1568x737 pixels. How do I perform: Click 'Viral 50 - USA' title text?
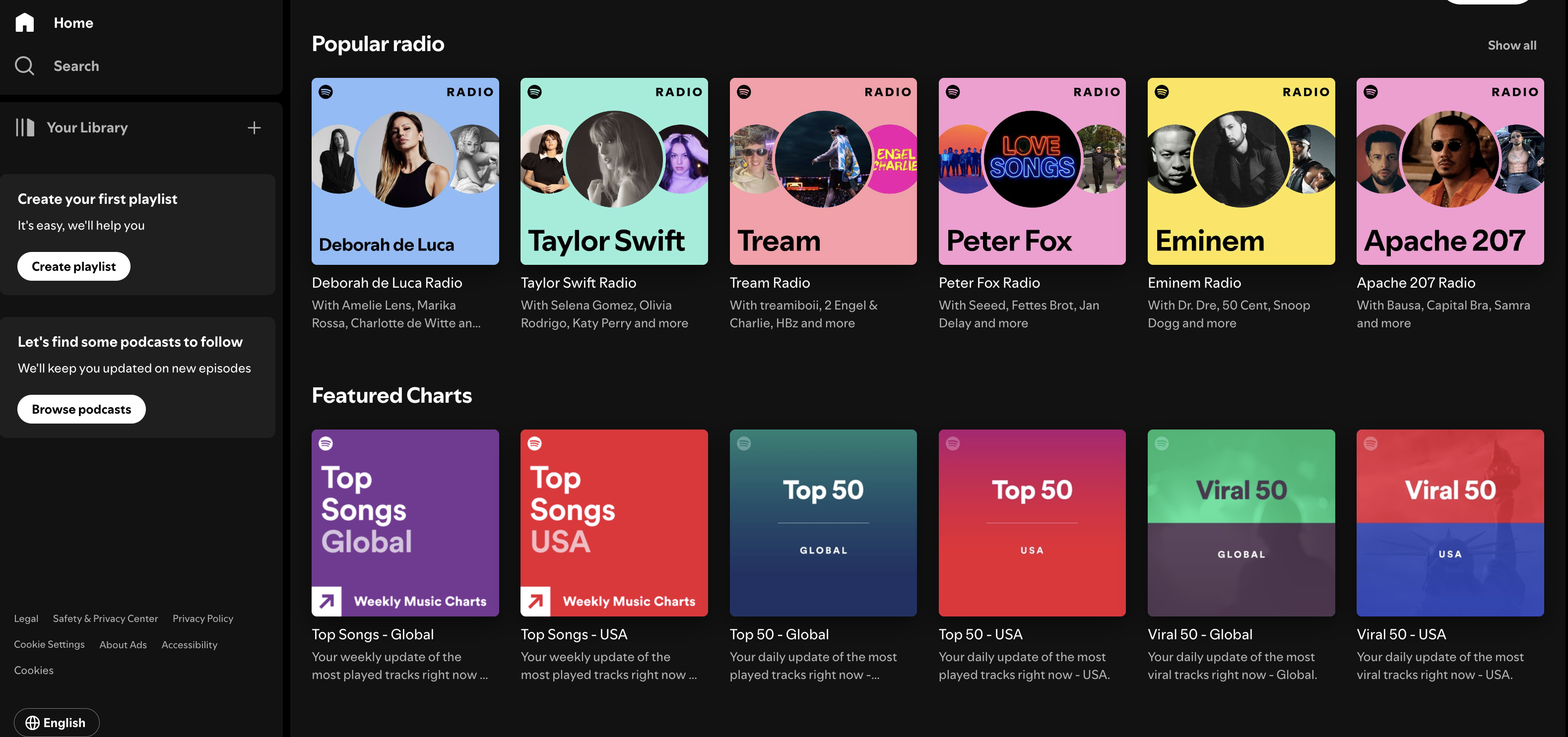[x=1401, y=634]
